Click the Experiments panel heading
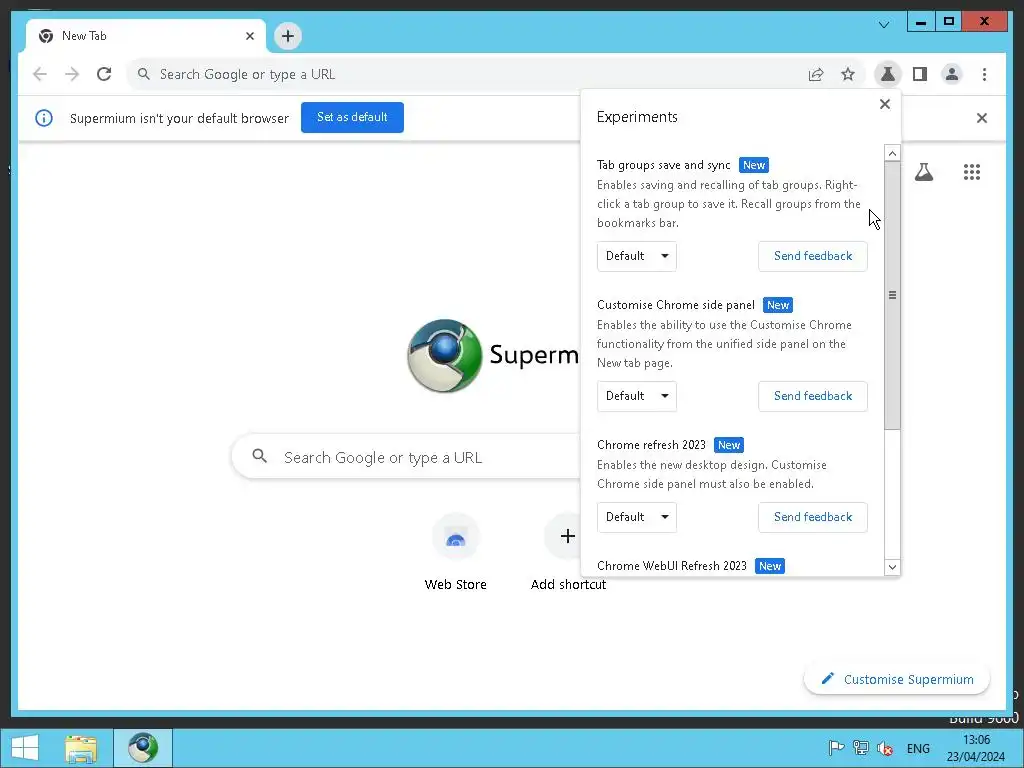 [637, 117]
